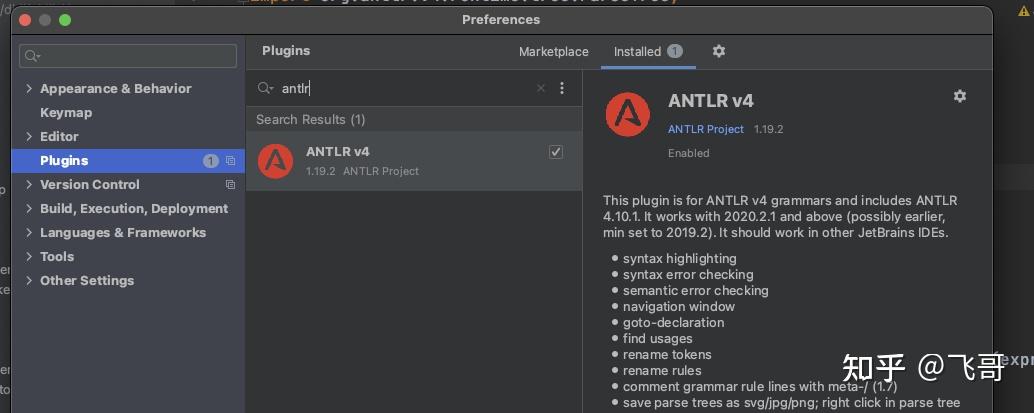
Task: Expand the Appearance & Behavior section
Action: tap(29, 89)
